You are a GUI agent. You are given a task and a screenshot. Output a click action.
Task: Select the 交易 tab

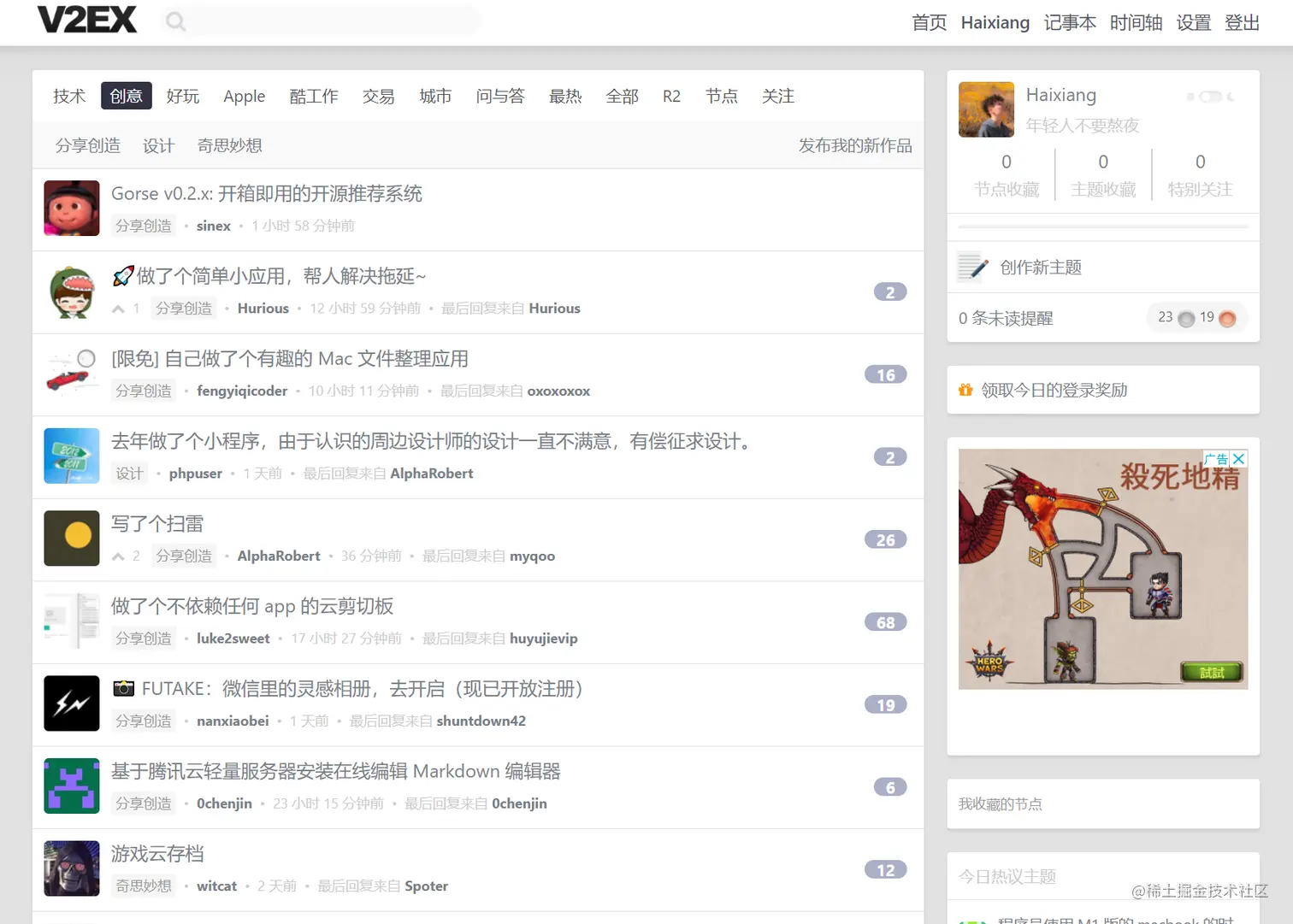coord(378,96)
